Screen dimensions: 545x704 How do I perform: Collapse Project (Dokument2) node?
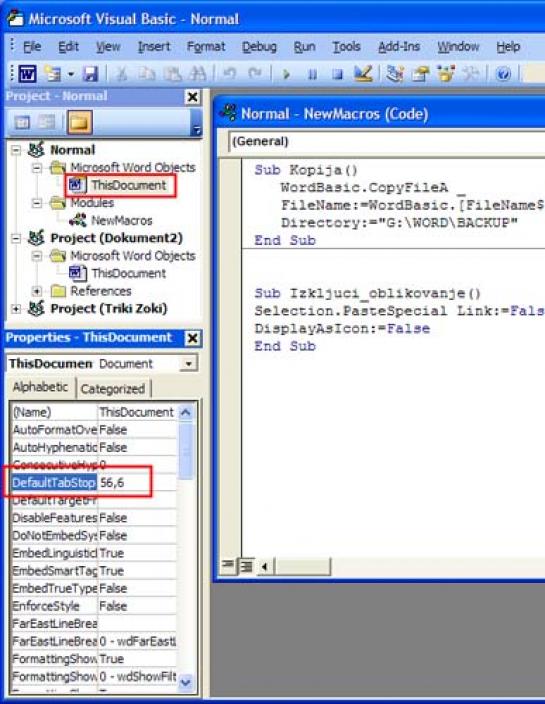click(16, 238)
